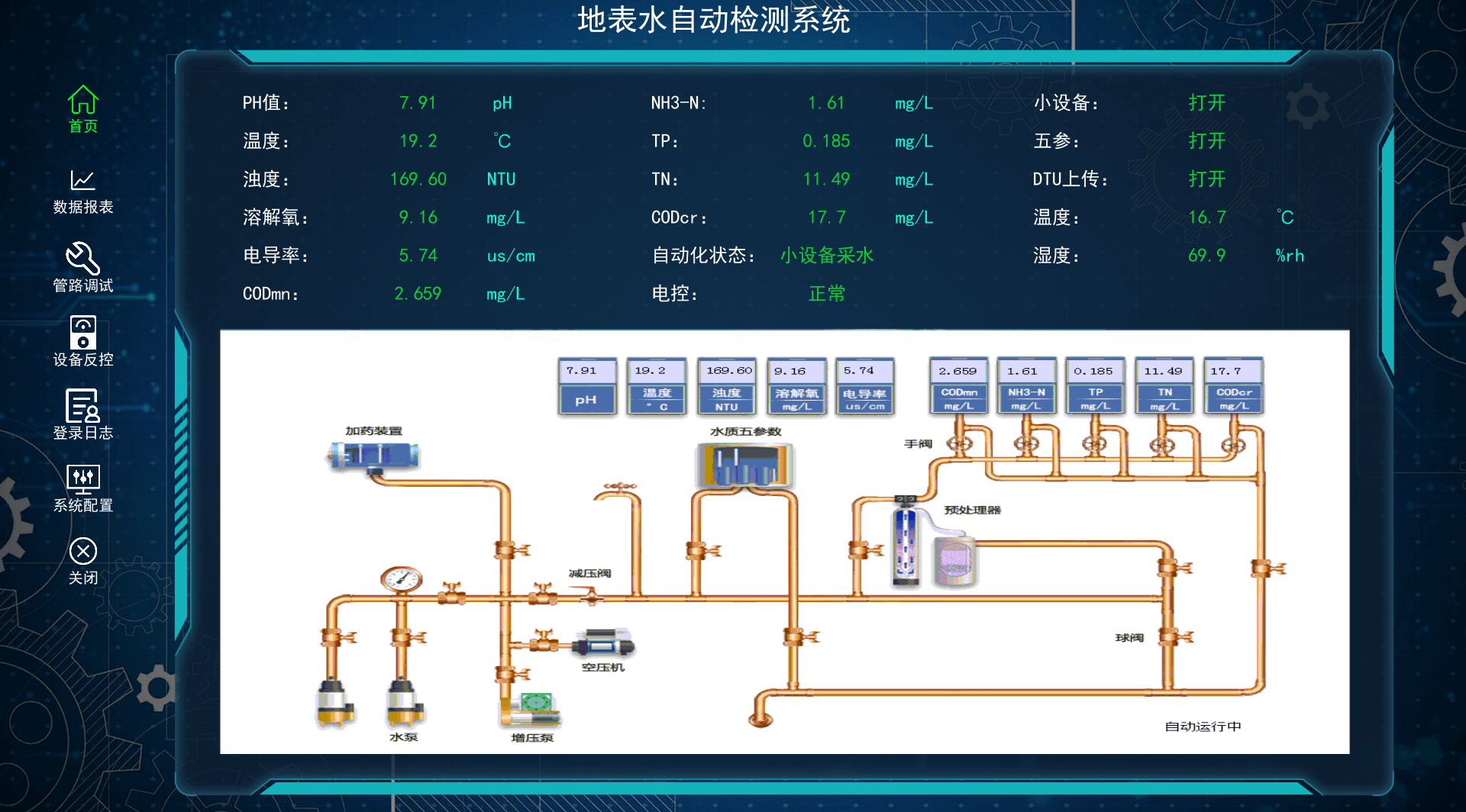The image size is (1466, 812).
Task: Click the 电控 status 正常
Action: pyautogui.click(x=826, y=294)
